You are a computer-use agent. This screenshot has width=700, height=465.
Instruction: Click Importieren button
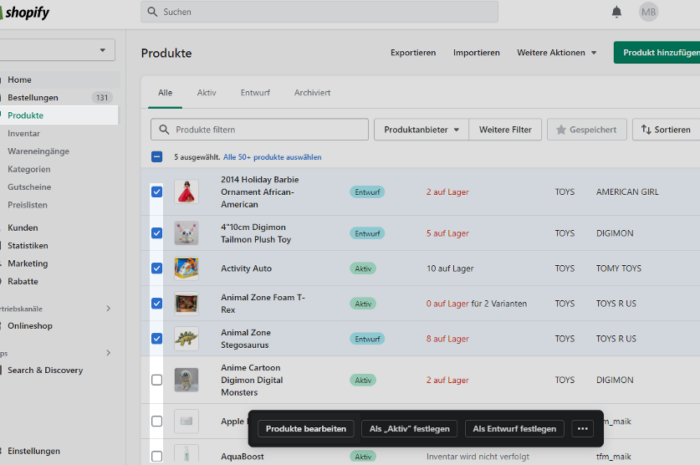tap(476, 53)
